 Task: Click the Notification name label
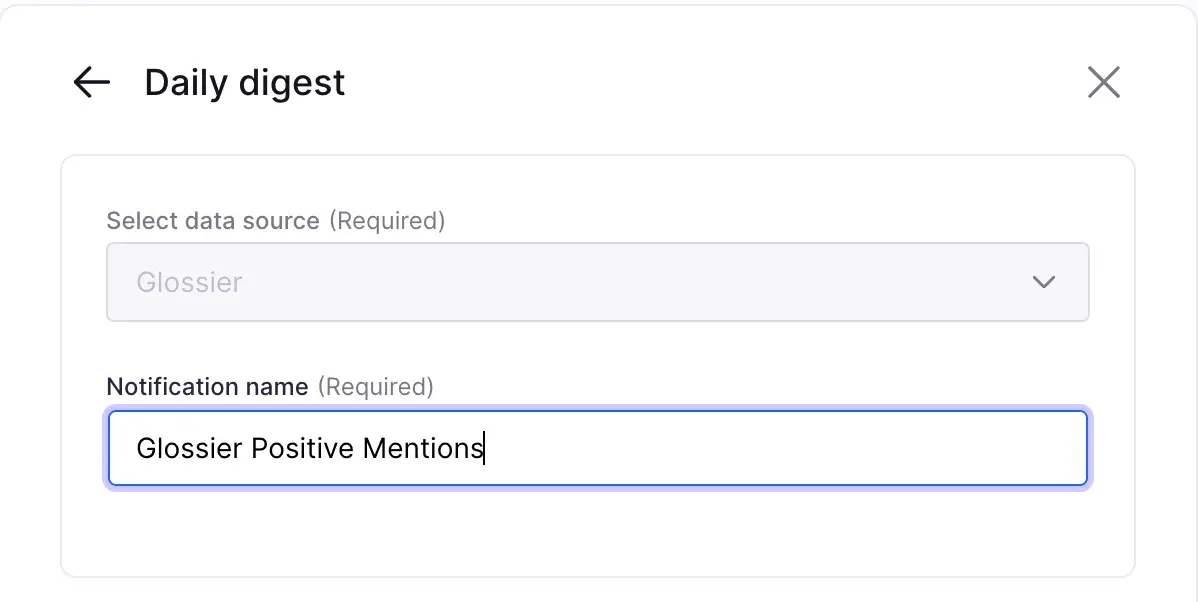(207, 387)
